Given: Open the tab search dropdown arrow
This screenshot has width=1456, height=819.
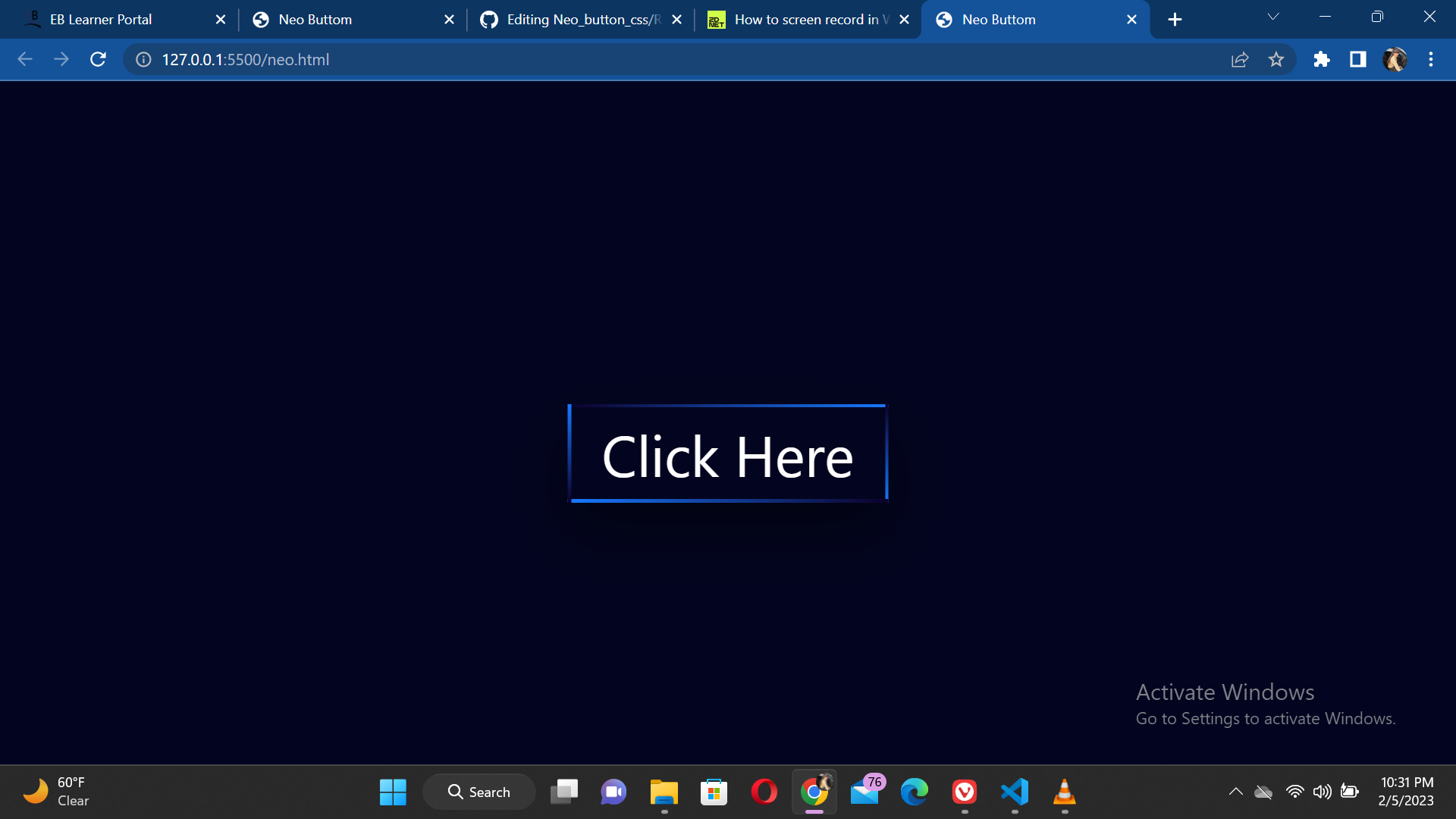Looking at the screenshot, I should click(1273, 17).
